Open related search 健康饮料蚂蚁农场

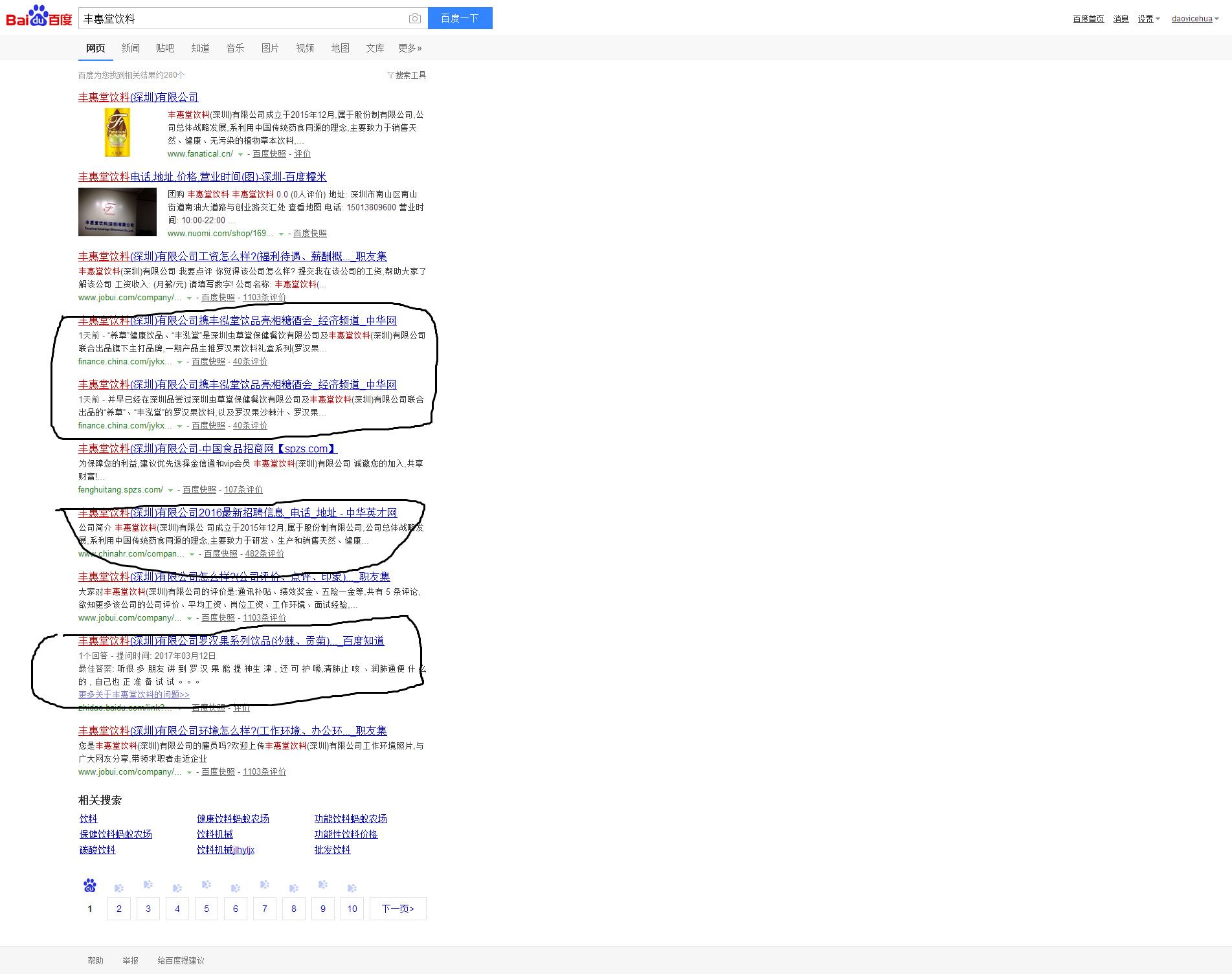point(233,819)
